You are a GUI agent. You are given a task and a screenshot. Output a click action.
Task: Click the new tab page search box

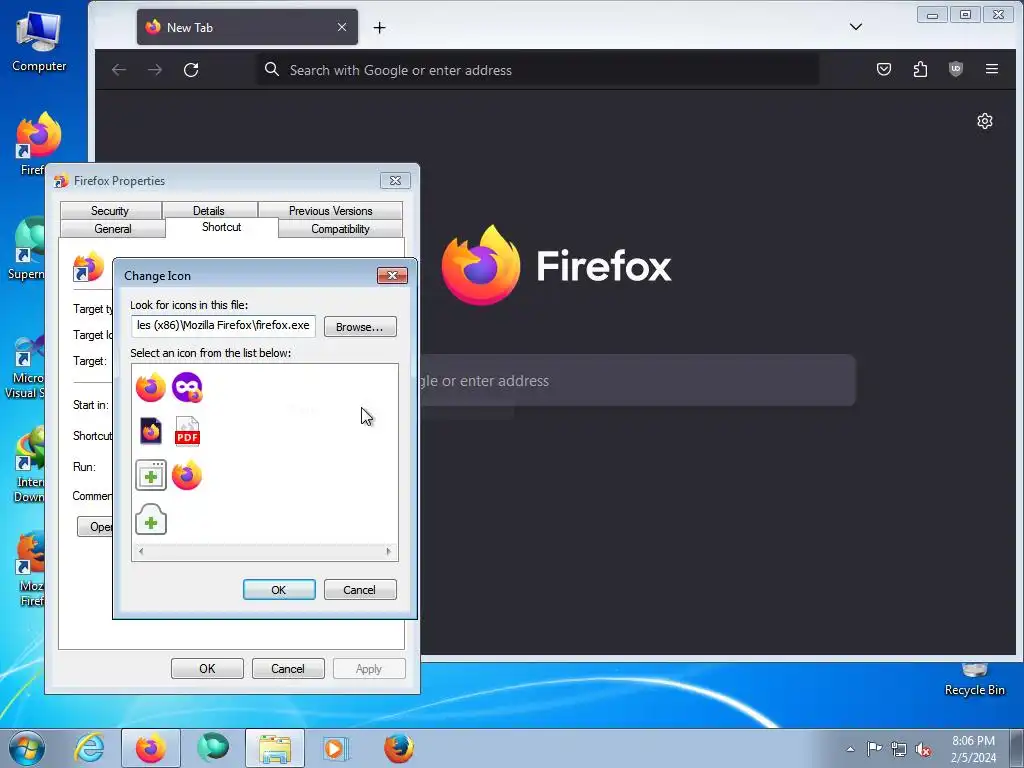[637, 380]
